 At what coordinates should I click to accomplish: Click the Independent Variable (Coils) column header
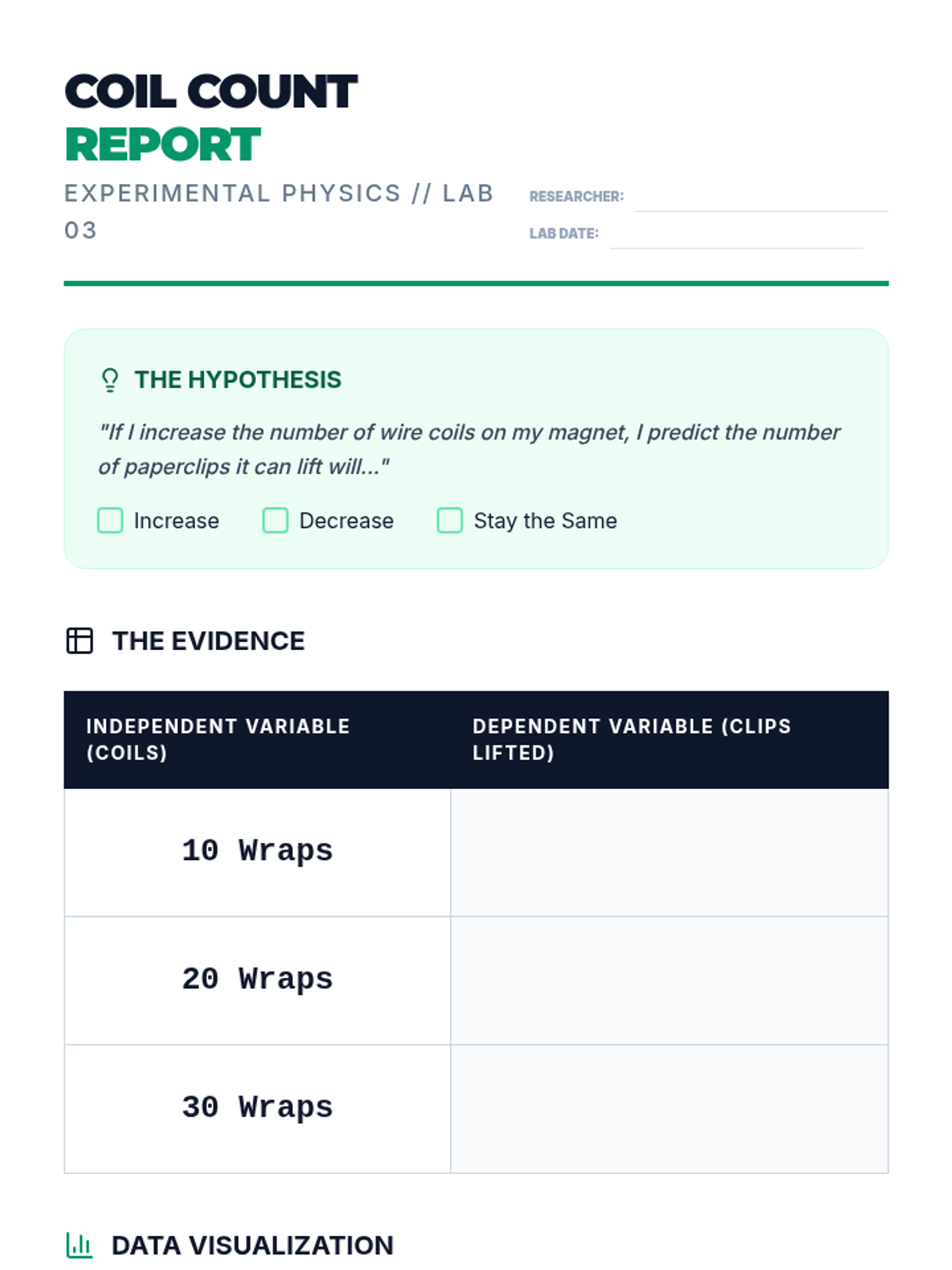(x=218, y=739)
